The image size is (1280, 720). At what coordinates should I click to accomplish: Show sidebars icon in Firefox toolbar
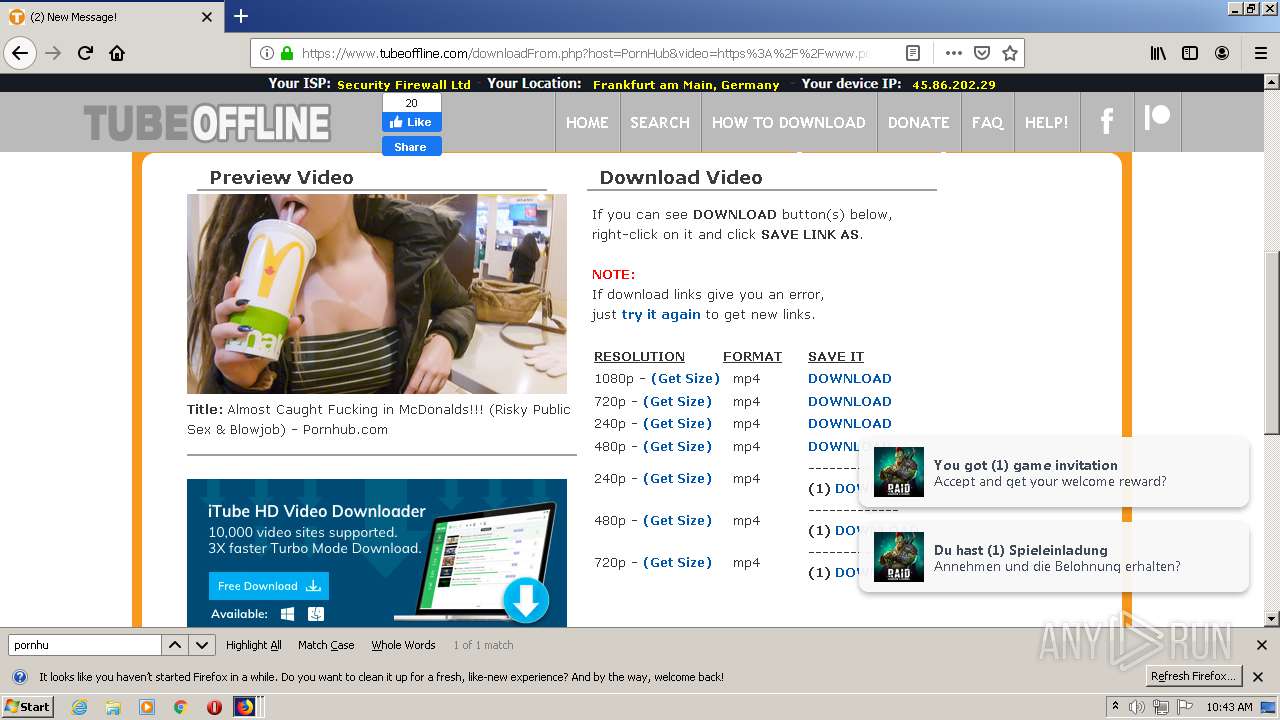click(1190, 53)
